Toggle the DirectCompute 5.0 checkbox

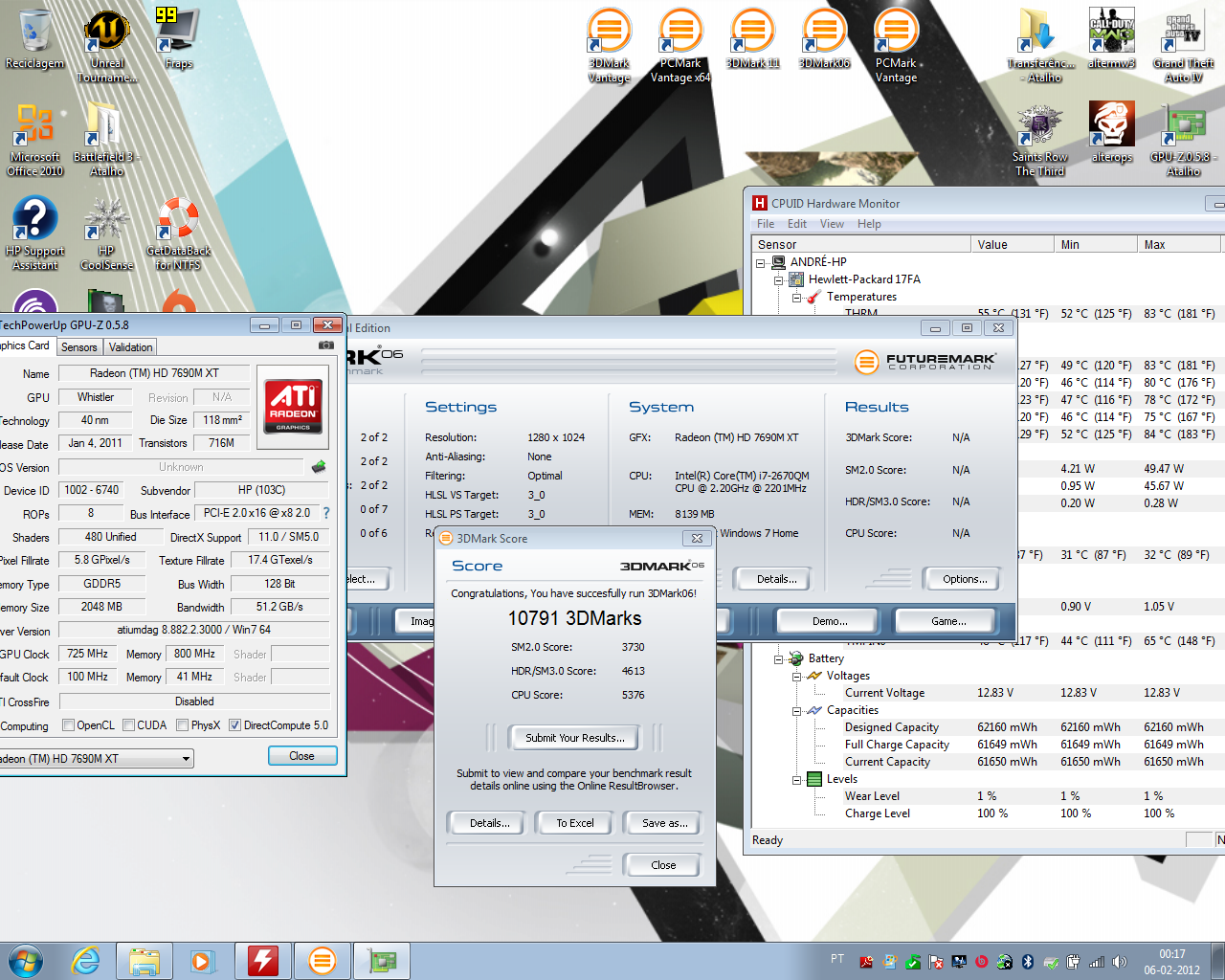pos(234,725)
